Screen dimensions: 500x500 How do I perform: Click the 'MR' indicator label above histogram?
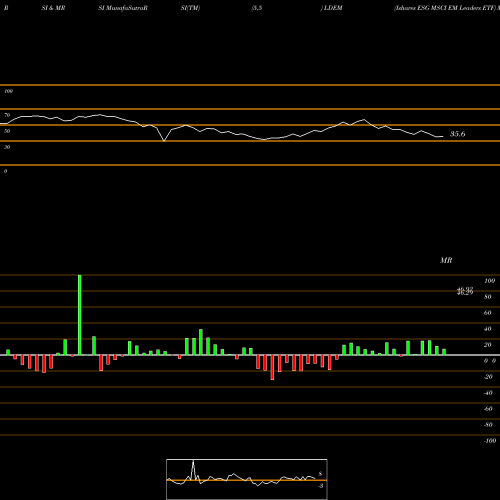pos(446,260)
